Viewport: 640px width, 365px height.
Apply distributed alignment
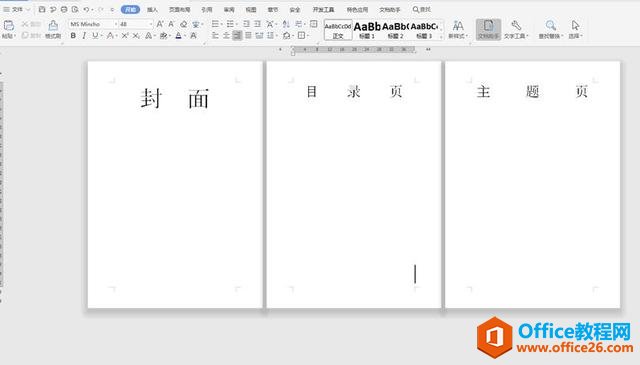pyautogui.click(x=259, y=36)
